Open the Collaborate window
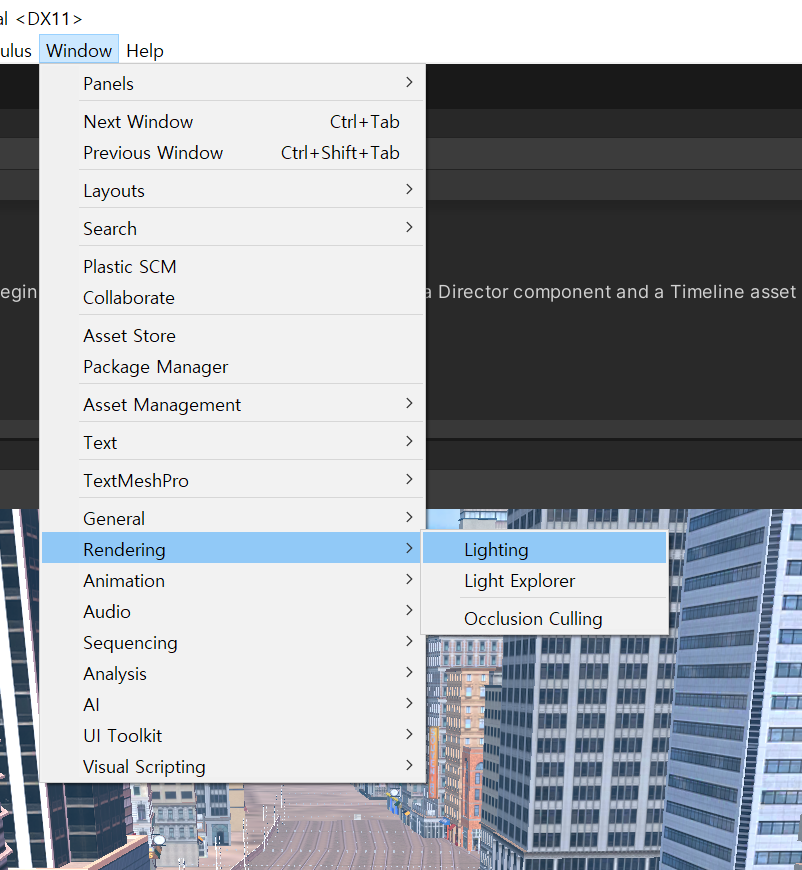 pyautogui.click(x=233, y=297)
